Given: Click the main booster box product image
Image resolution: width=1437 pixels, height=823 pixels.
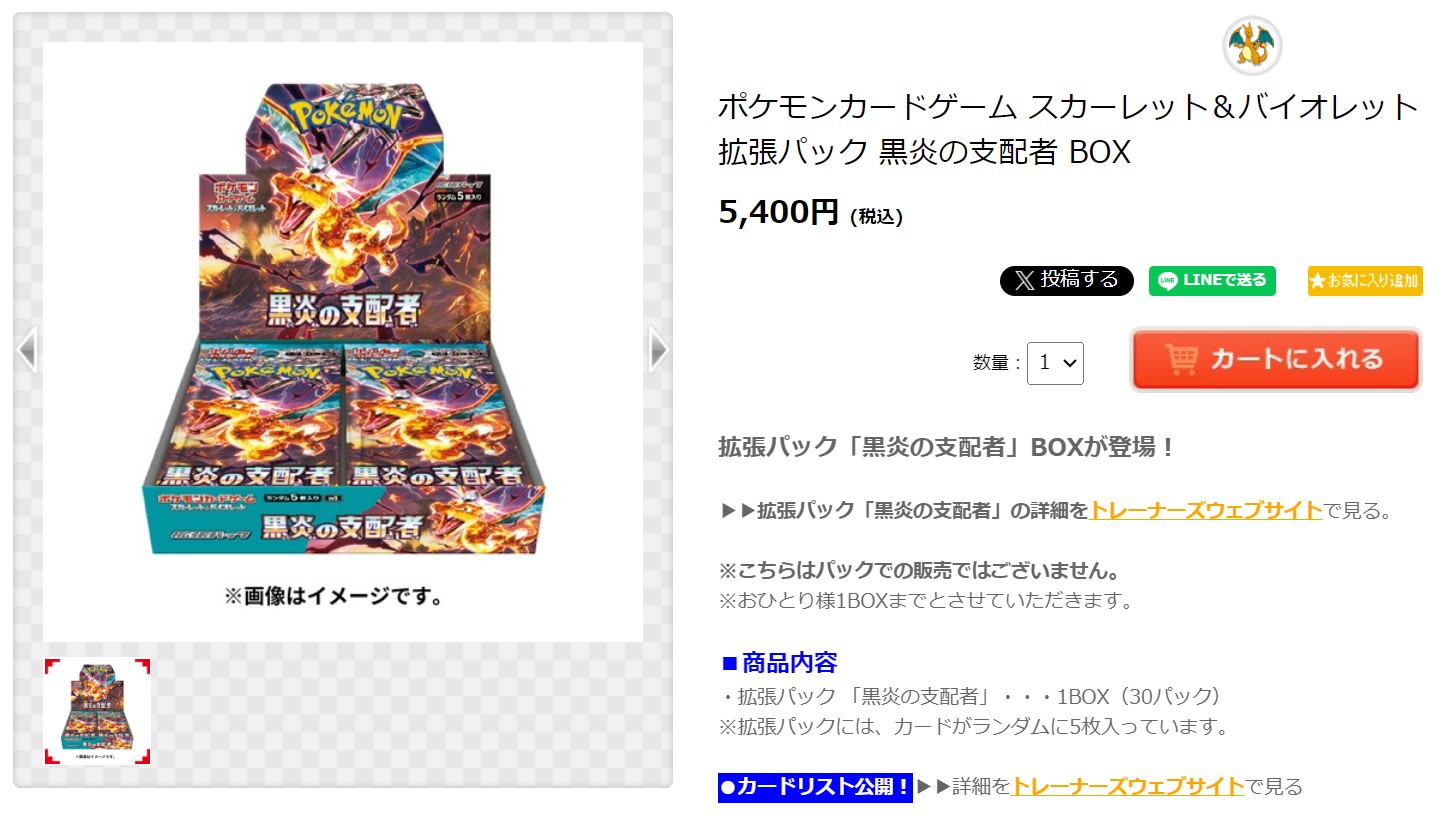Looking at the screenshot, I should click(343, 320).
